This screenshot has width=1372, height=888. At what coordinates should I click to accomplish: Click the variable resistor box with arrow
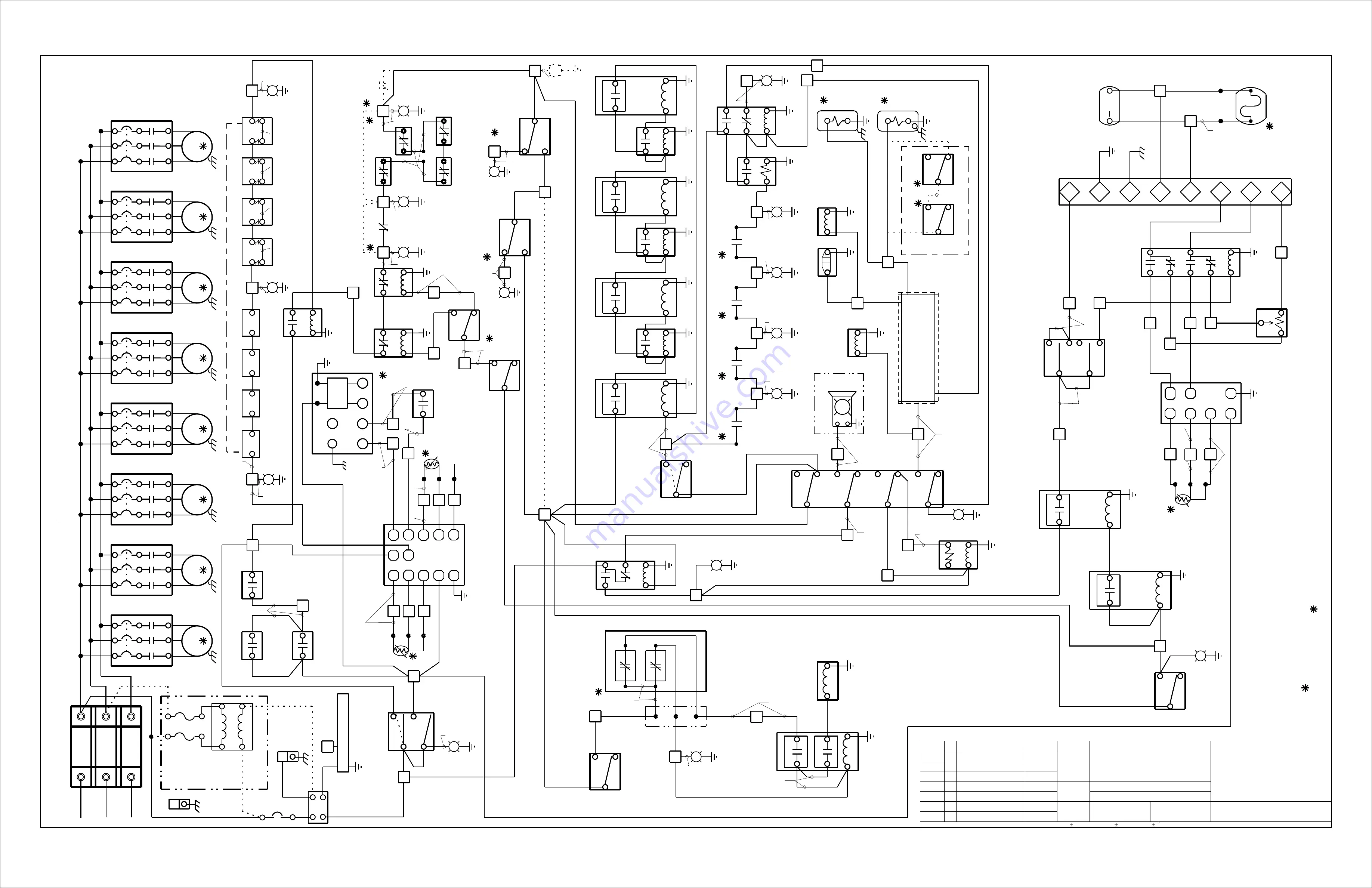[1272, 323]
